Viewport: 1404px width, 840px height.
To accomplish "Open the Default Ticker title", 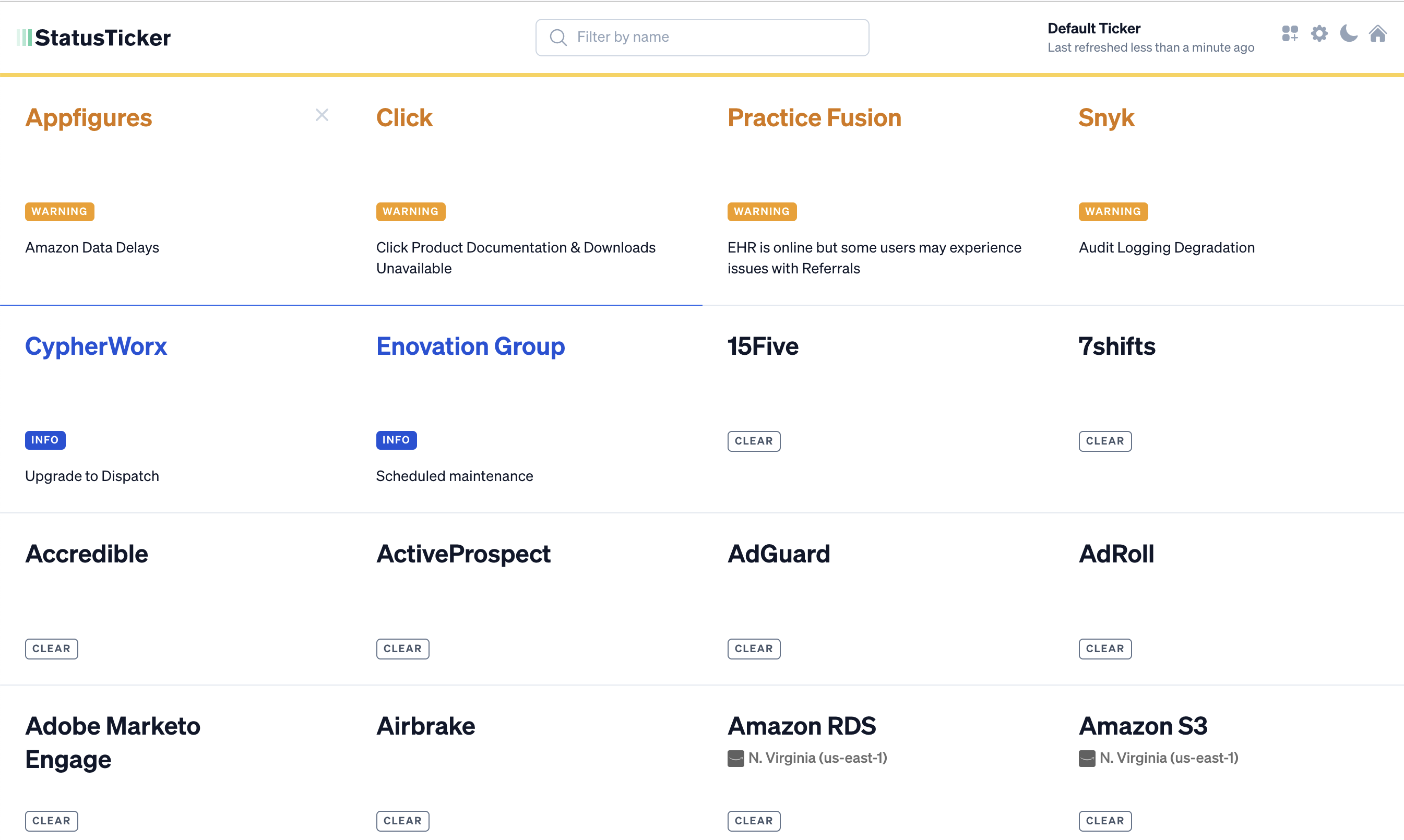I will click(1093, 28).
